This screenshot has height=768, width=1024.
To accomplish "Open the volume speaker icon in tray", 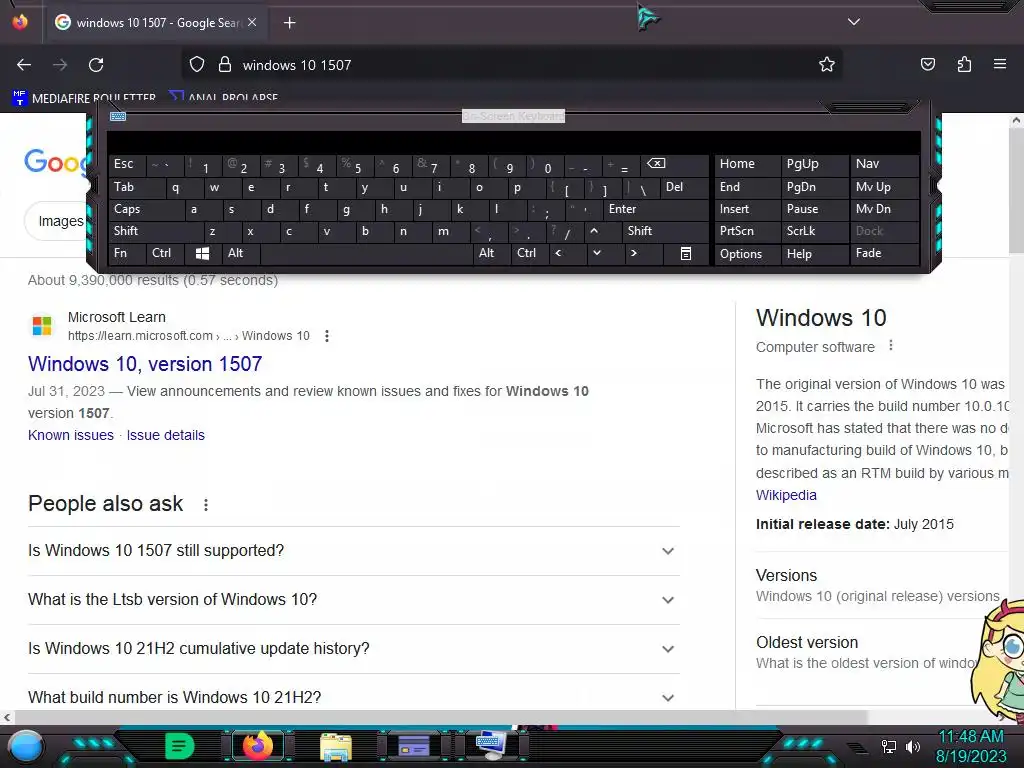I will point(912,746).
